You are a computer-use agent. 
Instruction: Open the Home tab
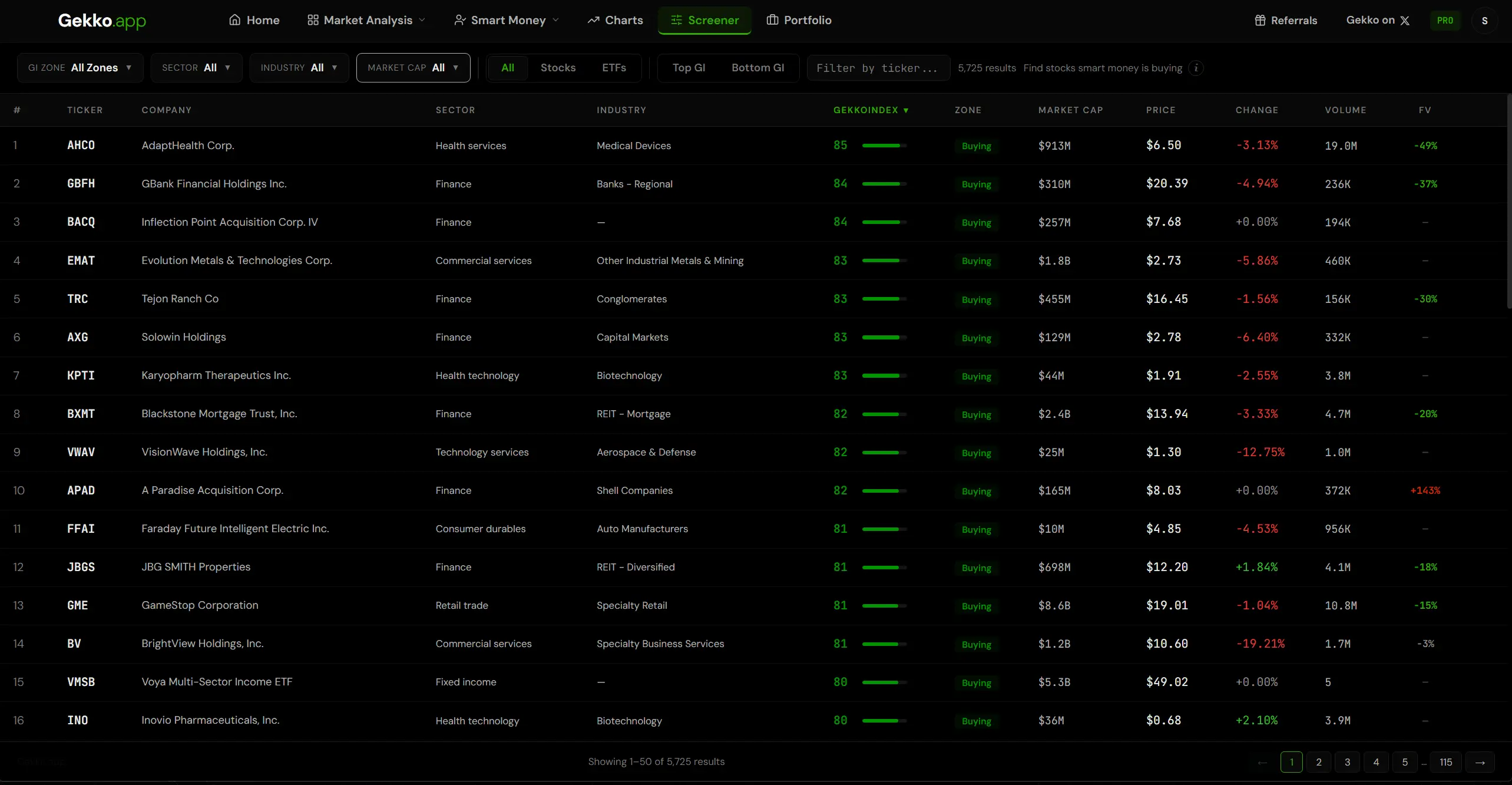point(254,20)
